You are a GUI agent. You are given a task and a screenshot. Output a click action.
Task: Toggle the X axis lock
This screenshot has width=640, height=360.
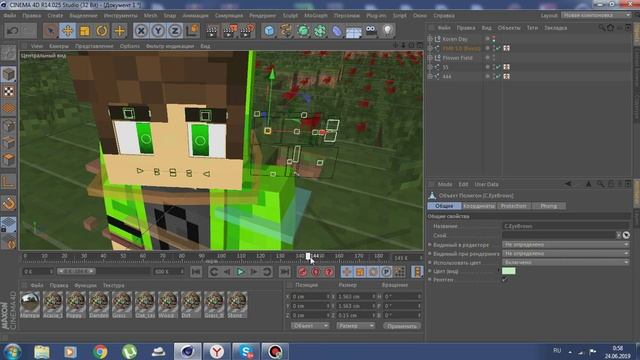[x=141, y=31]
